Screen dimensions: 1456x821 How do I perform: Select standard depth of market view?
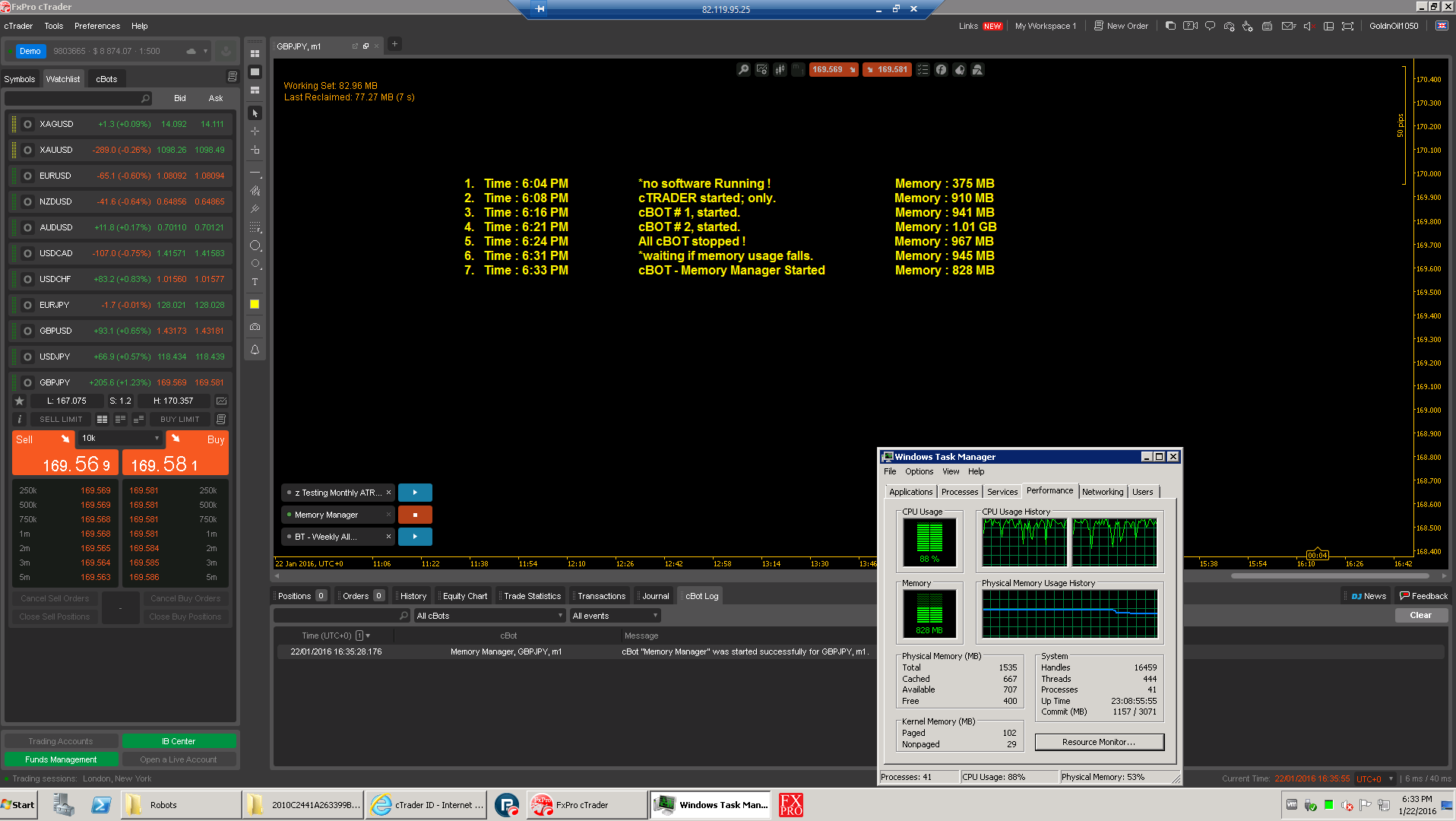102,420
